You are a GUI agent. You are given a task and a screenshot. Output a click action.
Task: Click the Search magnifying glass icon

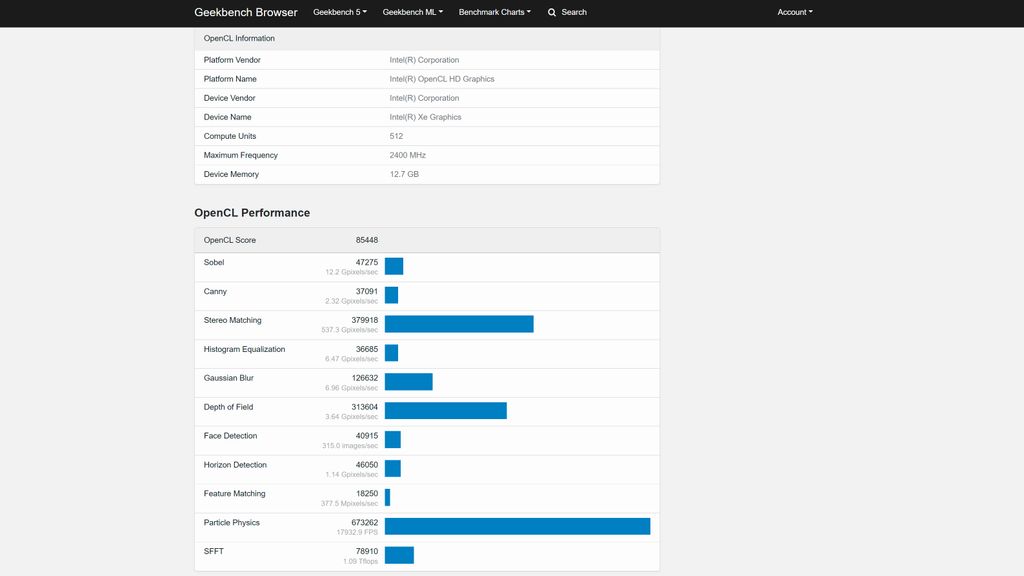pyautogui.click(x=551, y=12)
